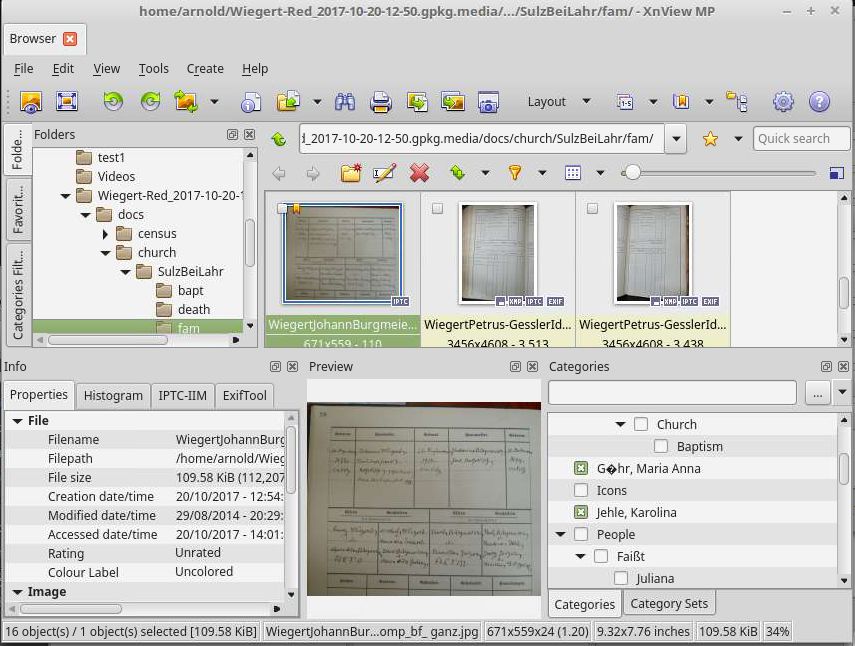Expand the census folder in tree

tap(105, 234)
